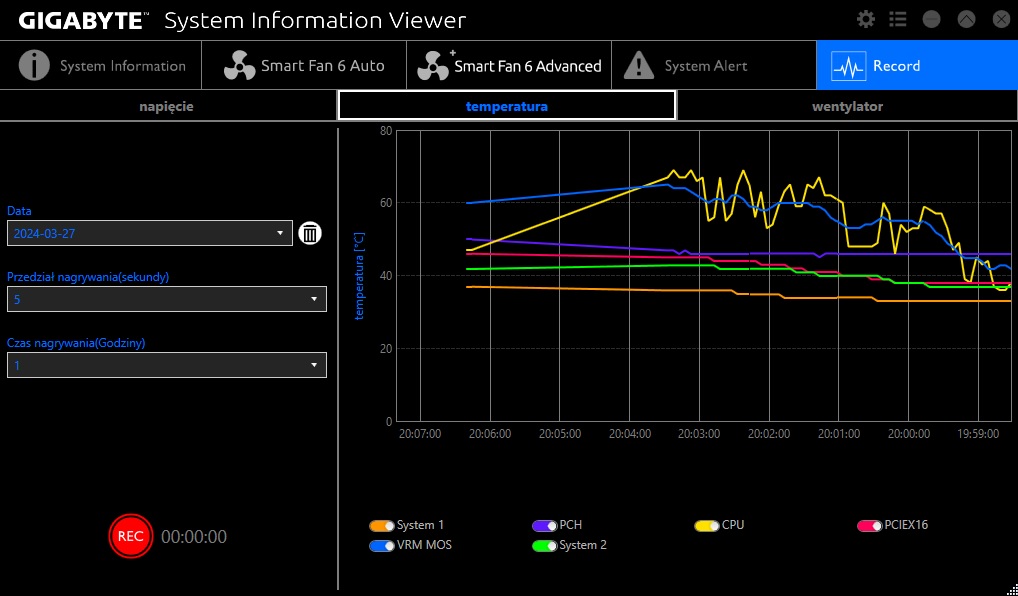Click the Smart Fan 6 Advanced fan icon

434,66
